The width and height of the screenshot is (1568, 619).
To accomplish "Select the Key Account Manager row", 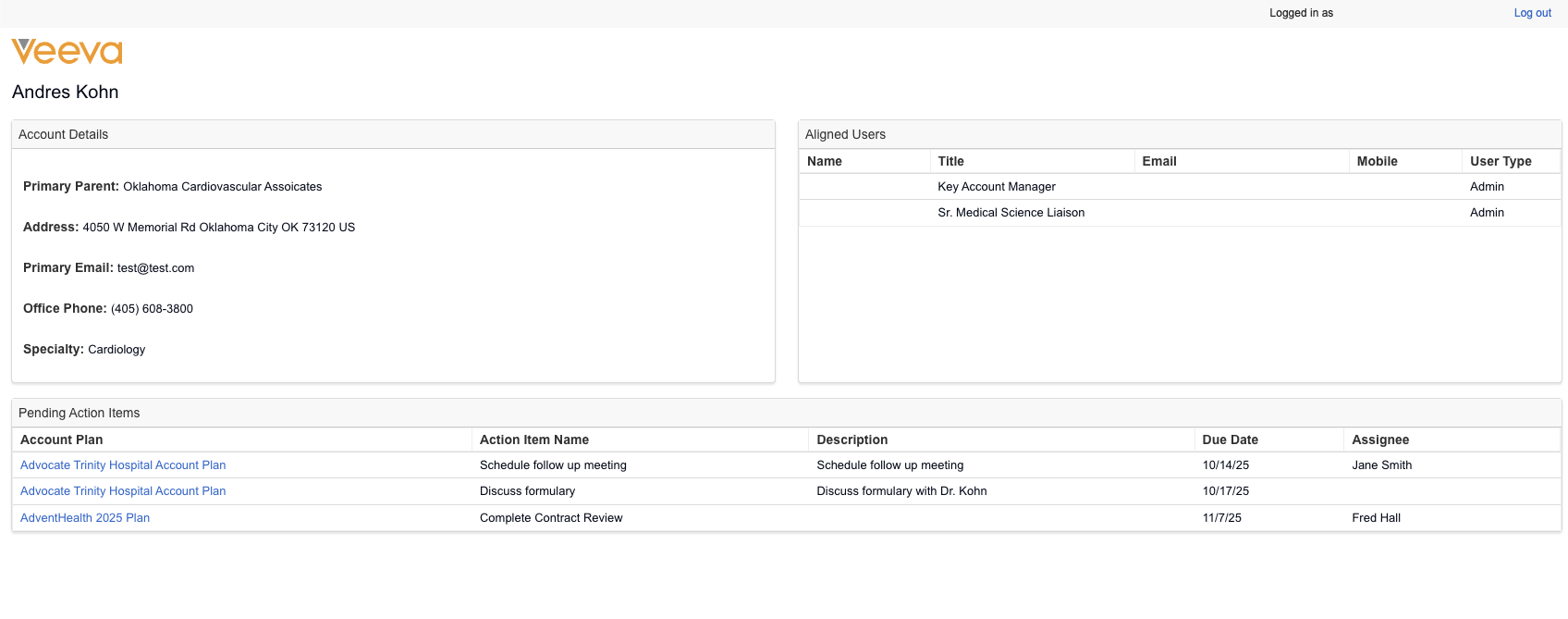I will click(997, 187).
